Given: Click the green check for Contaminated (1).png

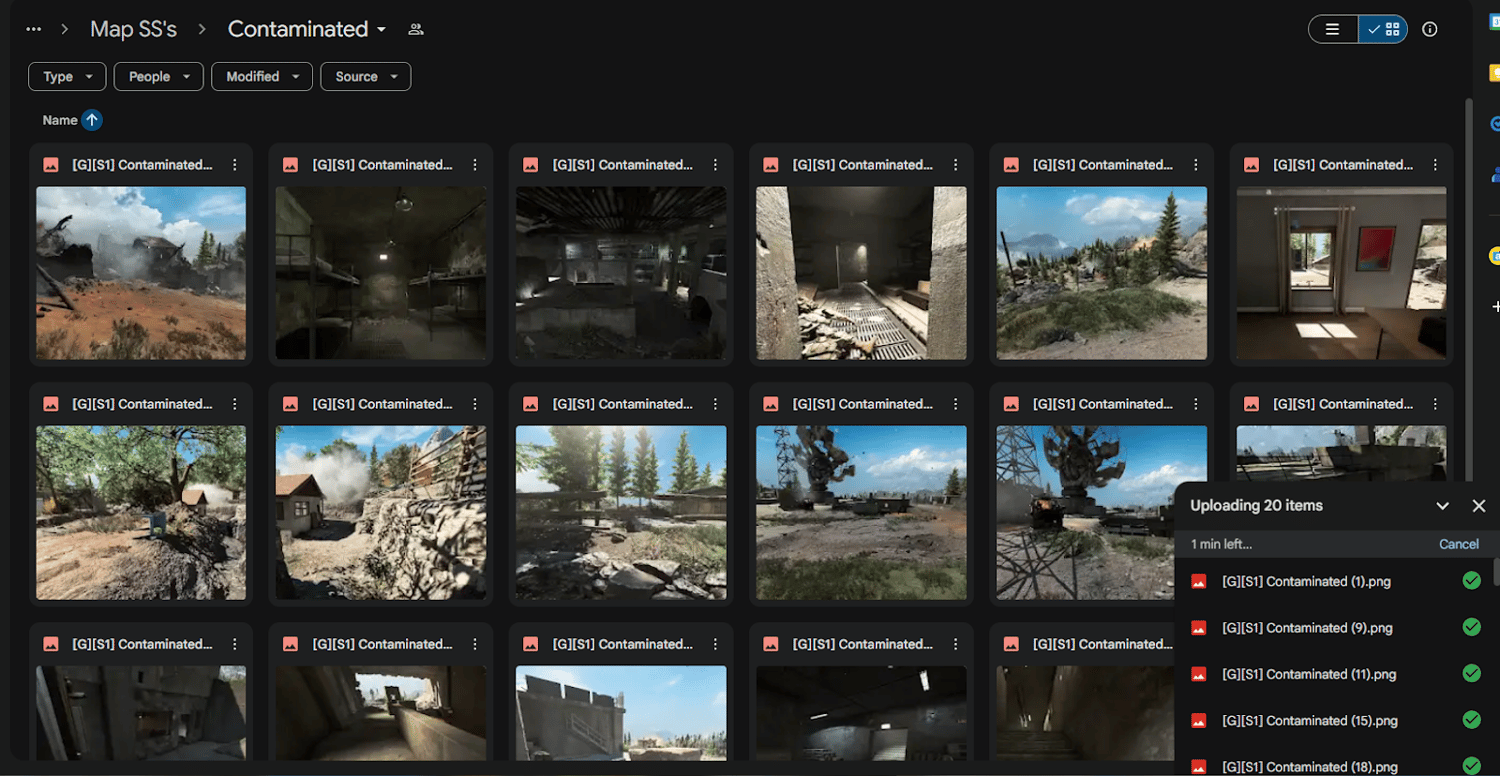Looking at the screenshot, I should coord(1472,581).
